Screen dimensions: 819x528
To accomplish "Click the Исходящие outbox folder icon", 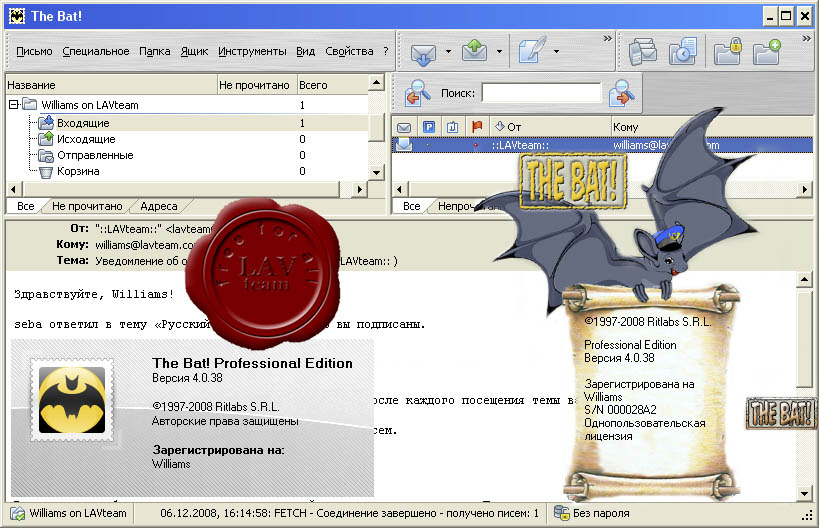I will 46,139.
